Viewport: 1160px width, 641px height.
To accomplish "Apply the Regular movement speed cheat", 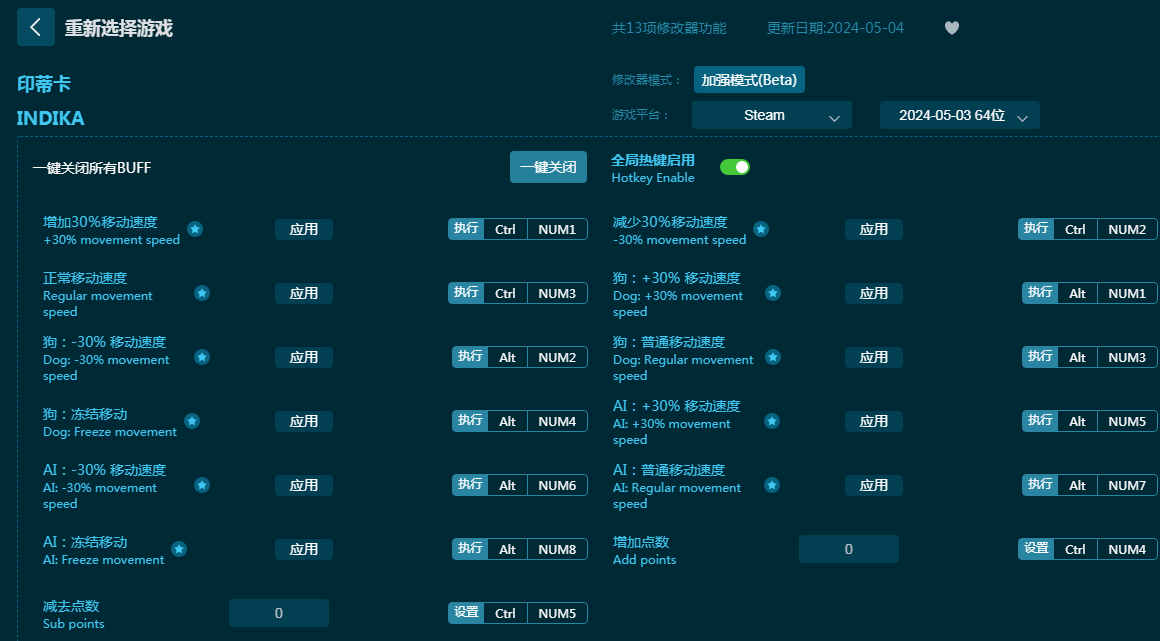I will click(x=304, y=293).
